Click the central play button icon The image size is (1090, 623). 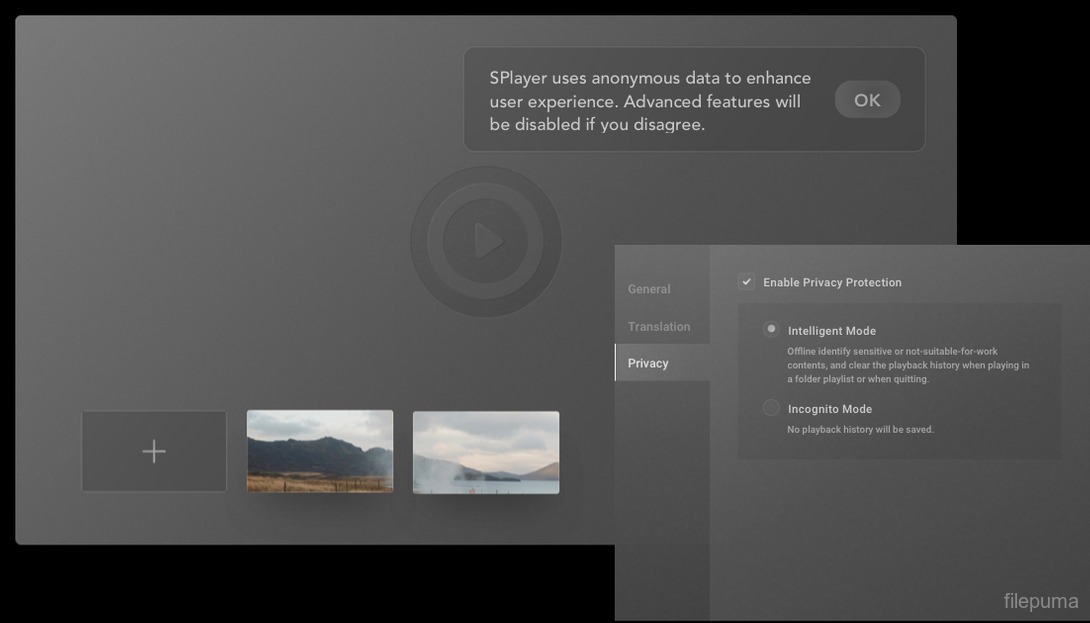click(486, 241)
